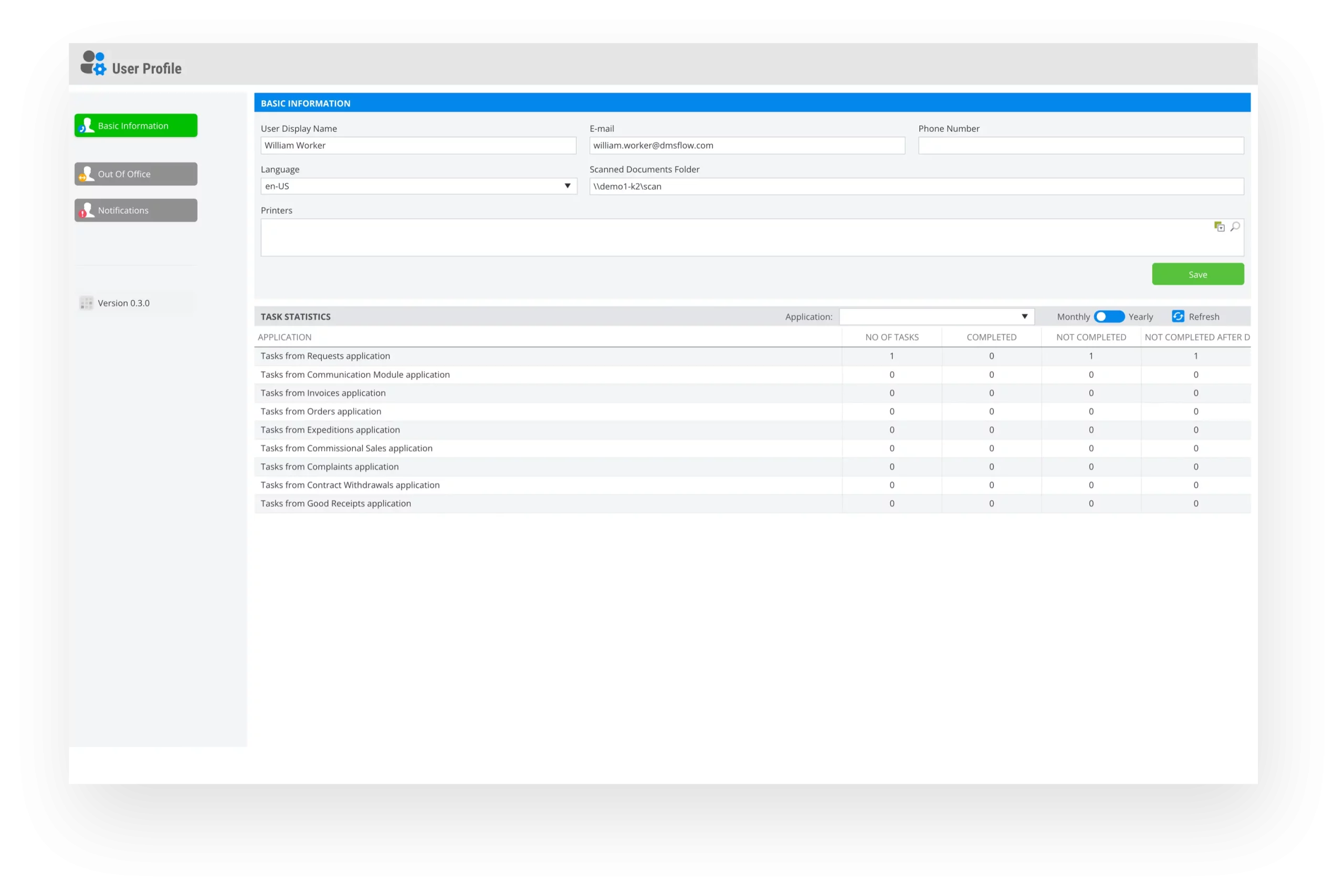Open the Basic Information section
Viewport: 1344px width, 896px height.
tap(136, 126)
